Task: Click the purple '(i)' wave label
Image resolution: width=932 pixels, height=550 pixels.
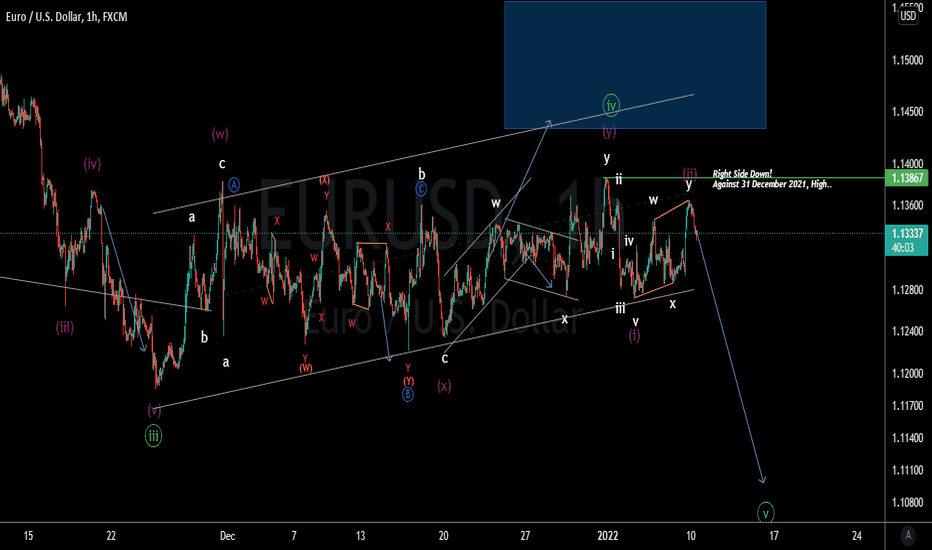Action: click(x=635, y=335)
